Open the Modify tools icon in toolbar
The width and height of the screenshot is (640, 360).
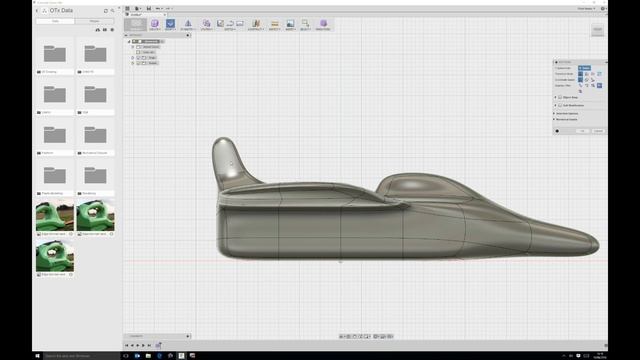170,23
